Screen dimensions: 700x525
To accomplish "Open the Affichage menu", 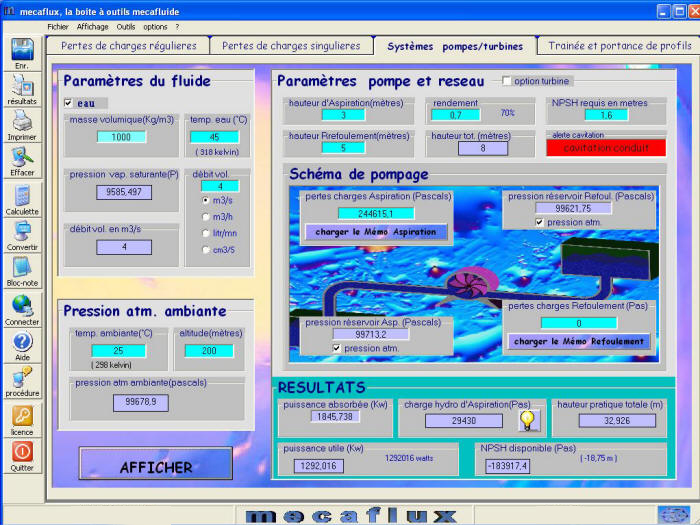I will [92, 27].
